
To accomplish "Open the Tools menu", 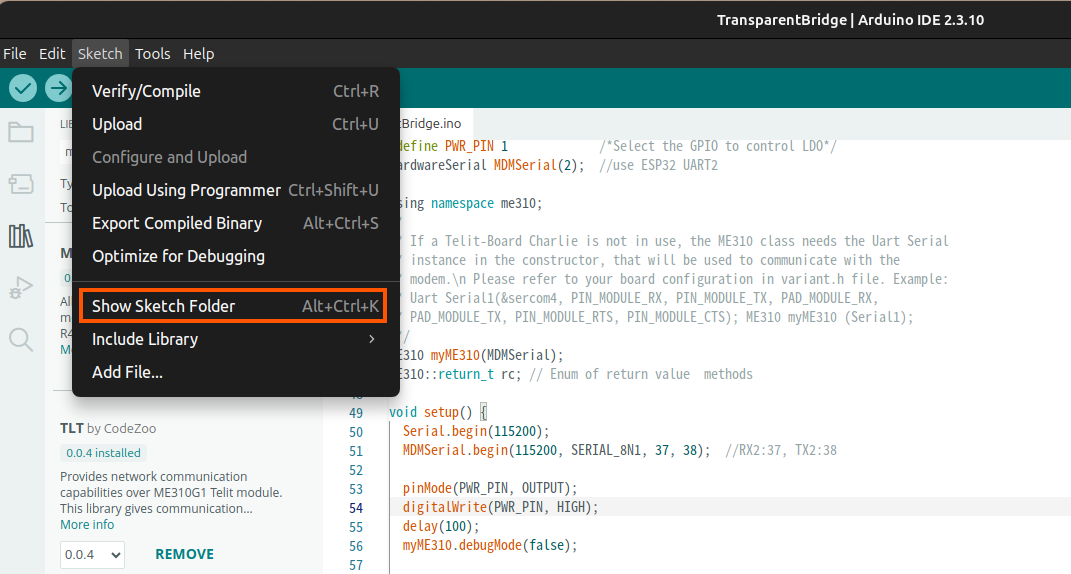I will coord(152,54).
